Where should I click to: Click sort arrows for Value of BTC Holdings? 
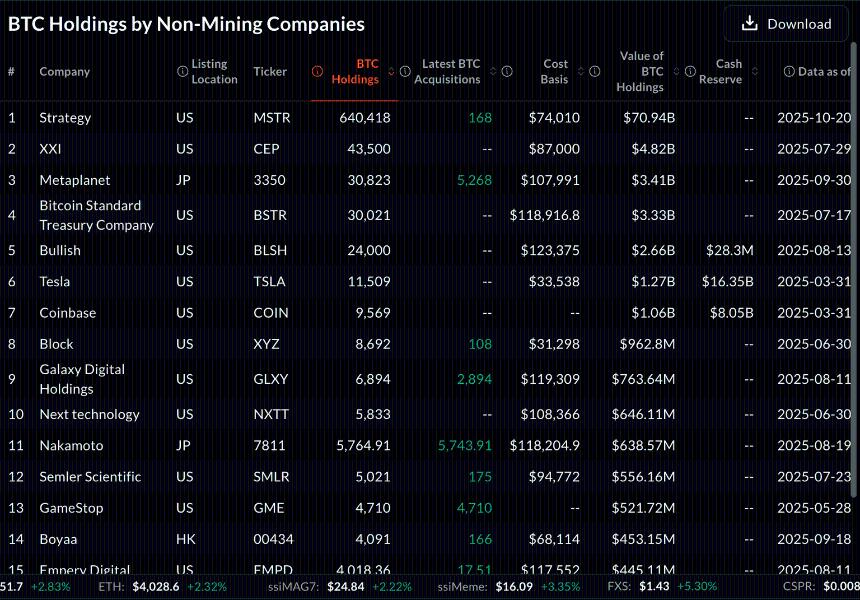(676, 71)
